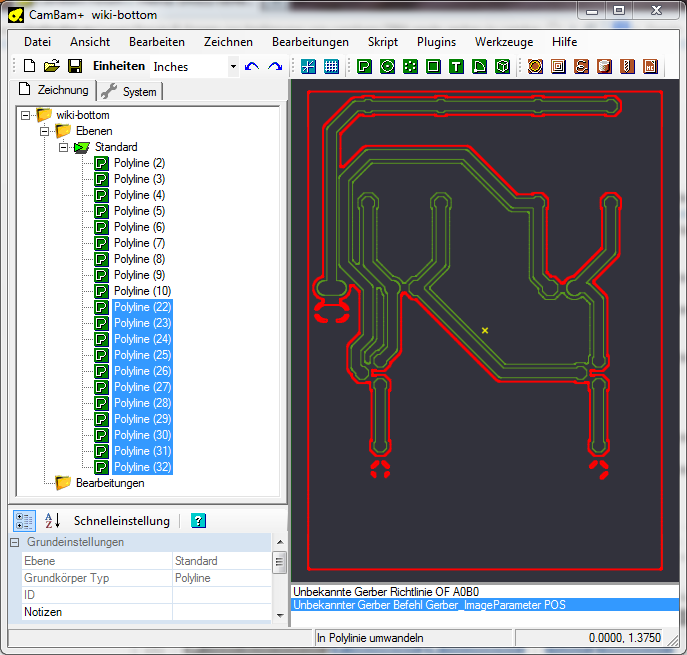The image size is (687, 655).
Task: Collapse the Standard layer tree node
Action: [63, 147]
